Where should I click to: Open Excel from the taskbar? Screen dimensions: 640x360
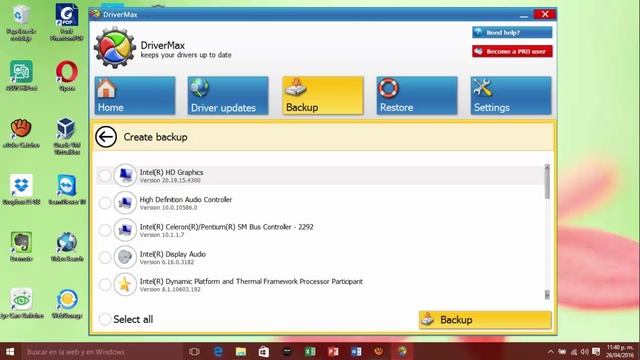[x=310, y=351]
